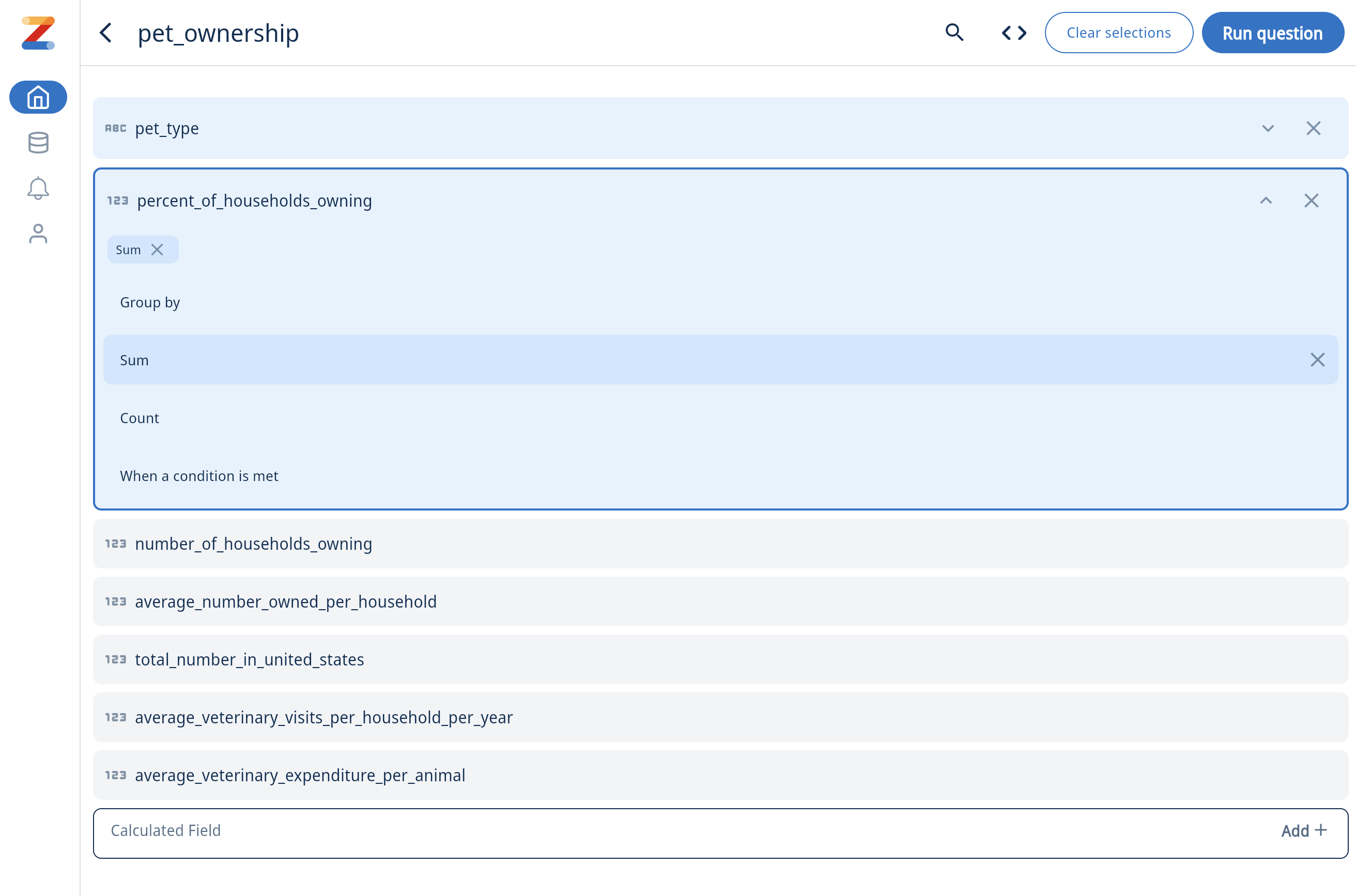
Task: Select Sum under Group by
Action: 134,360
